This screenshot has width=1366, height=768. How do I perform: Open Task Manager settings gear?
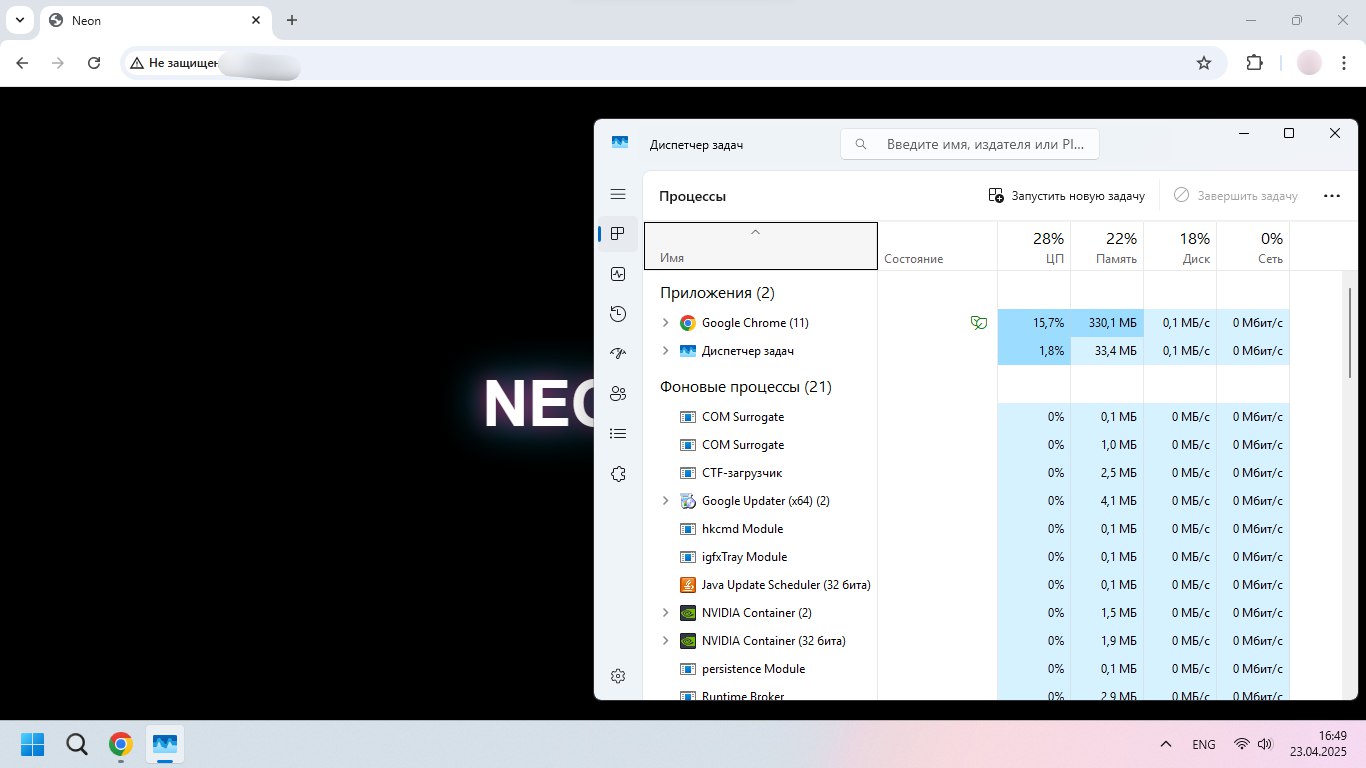pos(618,676)
